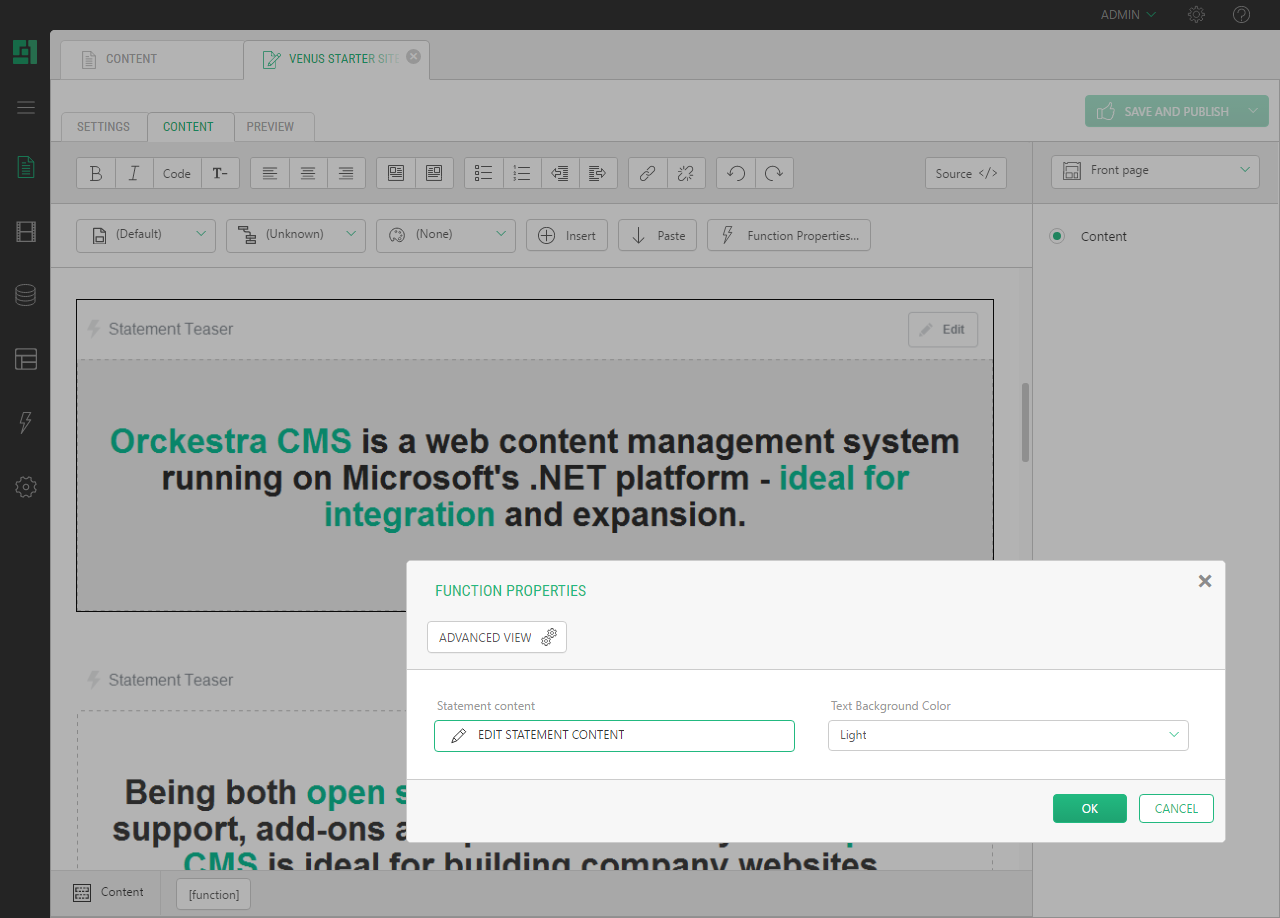The height and width of the screenshot is (918, 1280).
Task: Open the Media section in sidebar
Action: pos(26,233)
